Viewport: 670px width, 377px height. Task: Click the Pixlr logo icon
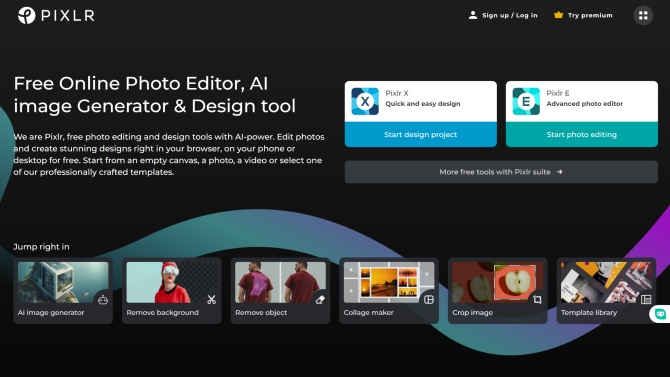(x=26, y=15)
